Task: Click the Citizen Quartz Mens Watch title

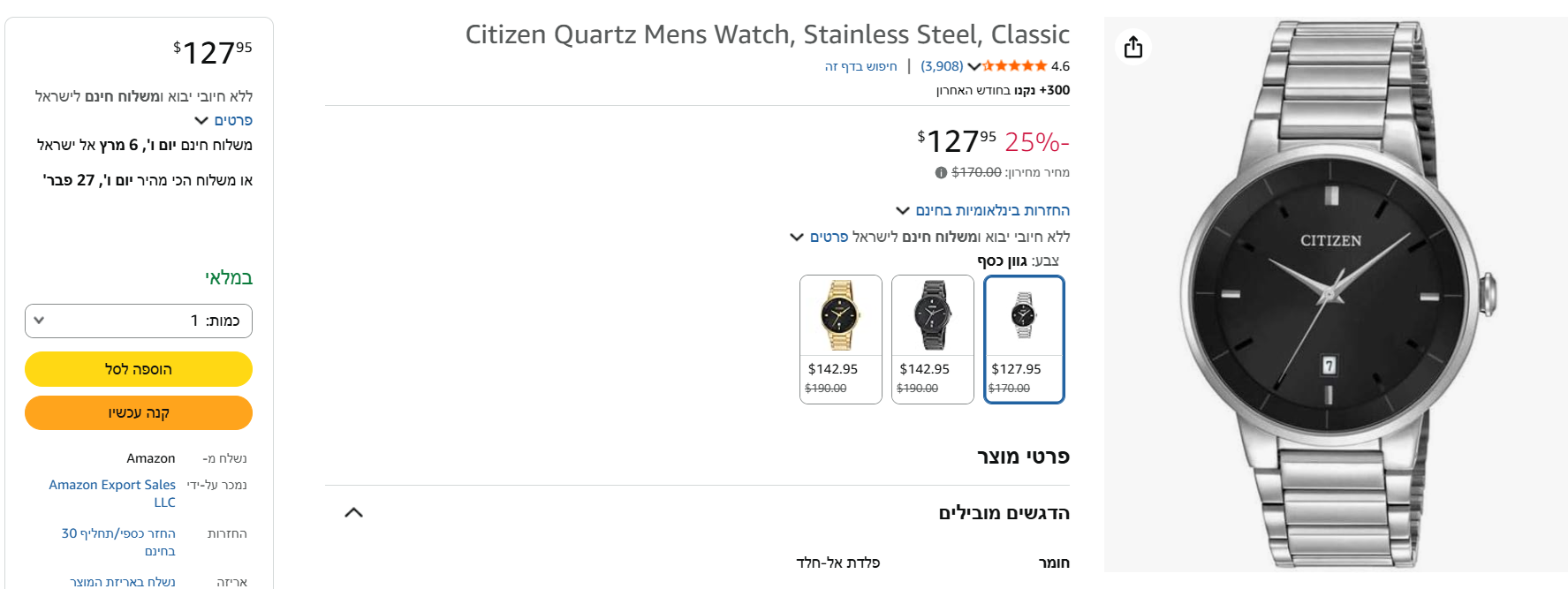Action: coord(767,34)
